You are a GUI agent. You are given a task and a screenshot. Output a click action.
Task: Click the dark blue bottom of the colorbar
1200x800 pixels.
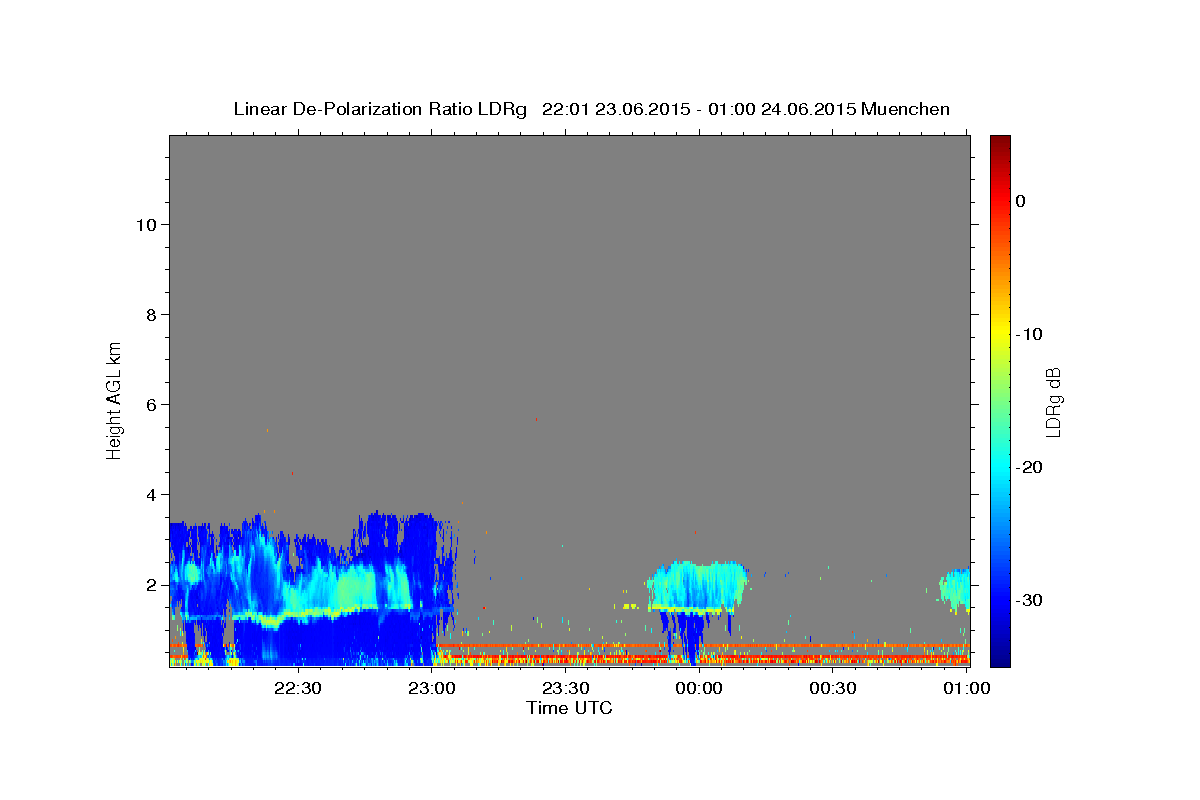pyautogui.click(x=1000, y=655)
